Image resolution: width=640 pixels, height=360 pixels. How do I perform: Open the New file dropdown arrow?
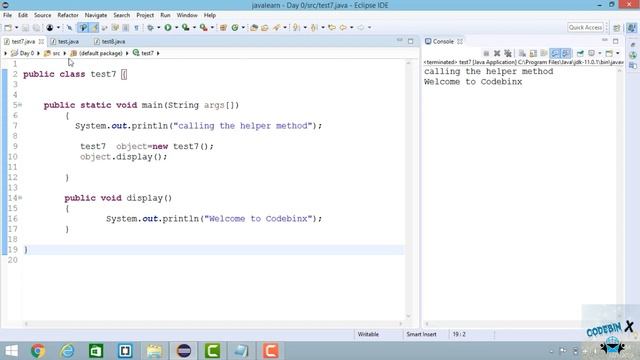point(16,27)
